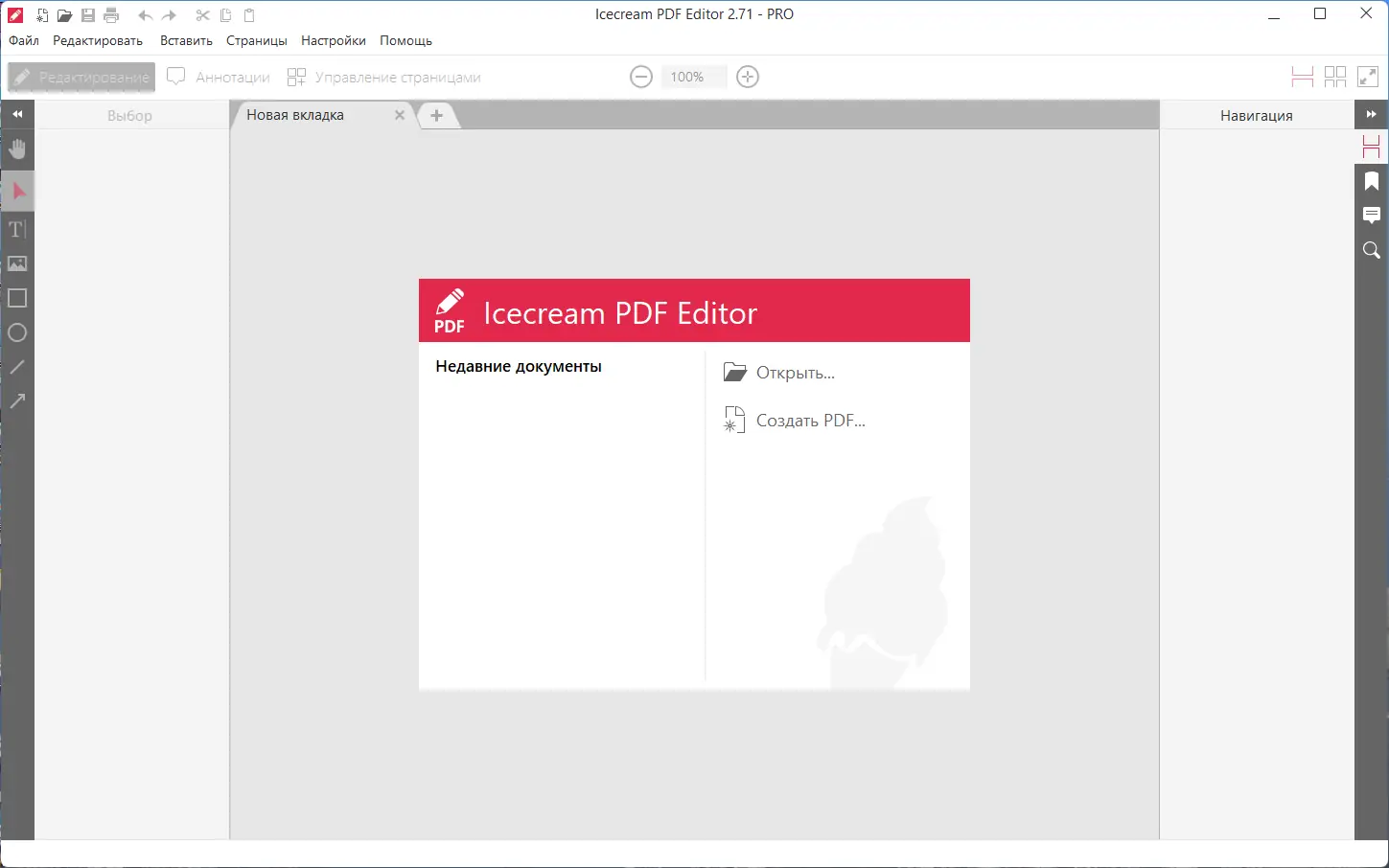Open the Файл menu
This screenshot has height=868, width=1389.
(23, 40)
